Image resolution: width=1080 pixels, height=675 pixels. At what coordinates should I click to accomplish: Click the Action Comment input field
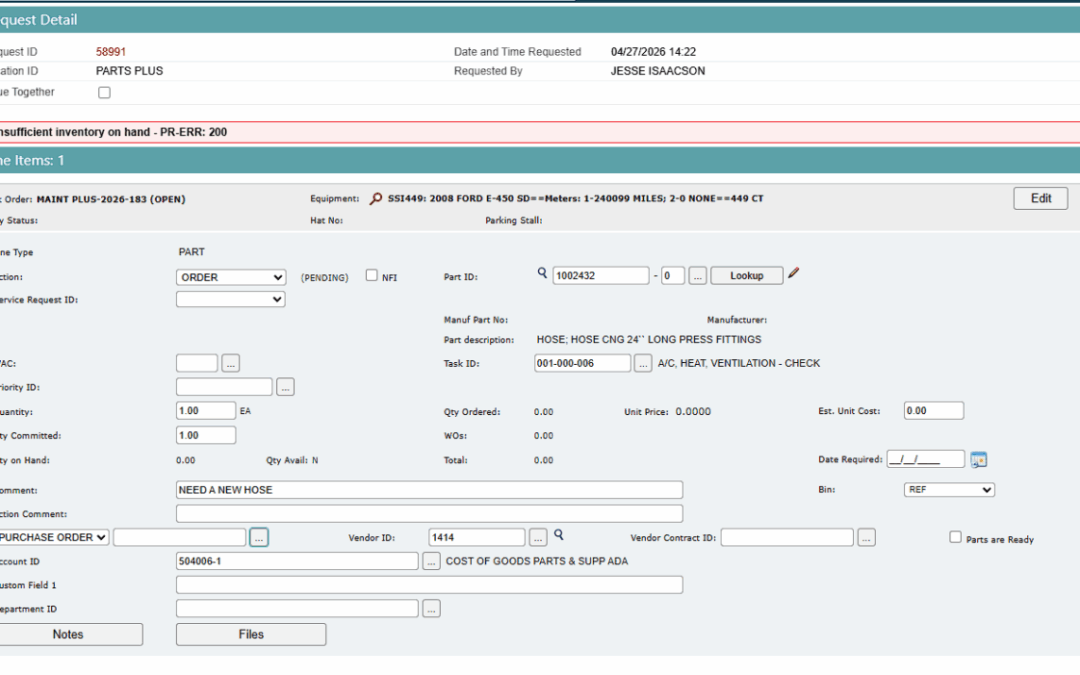429,514
